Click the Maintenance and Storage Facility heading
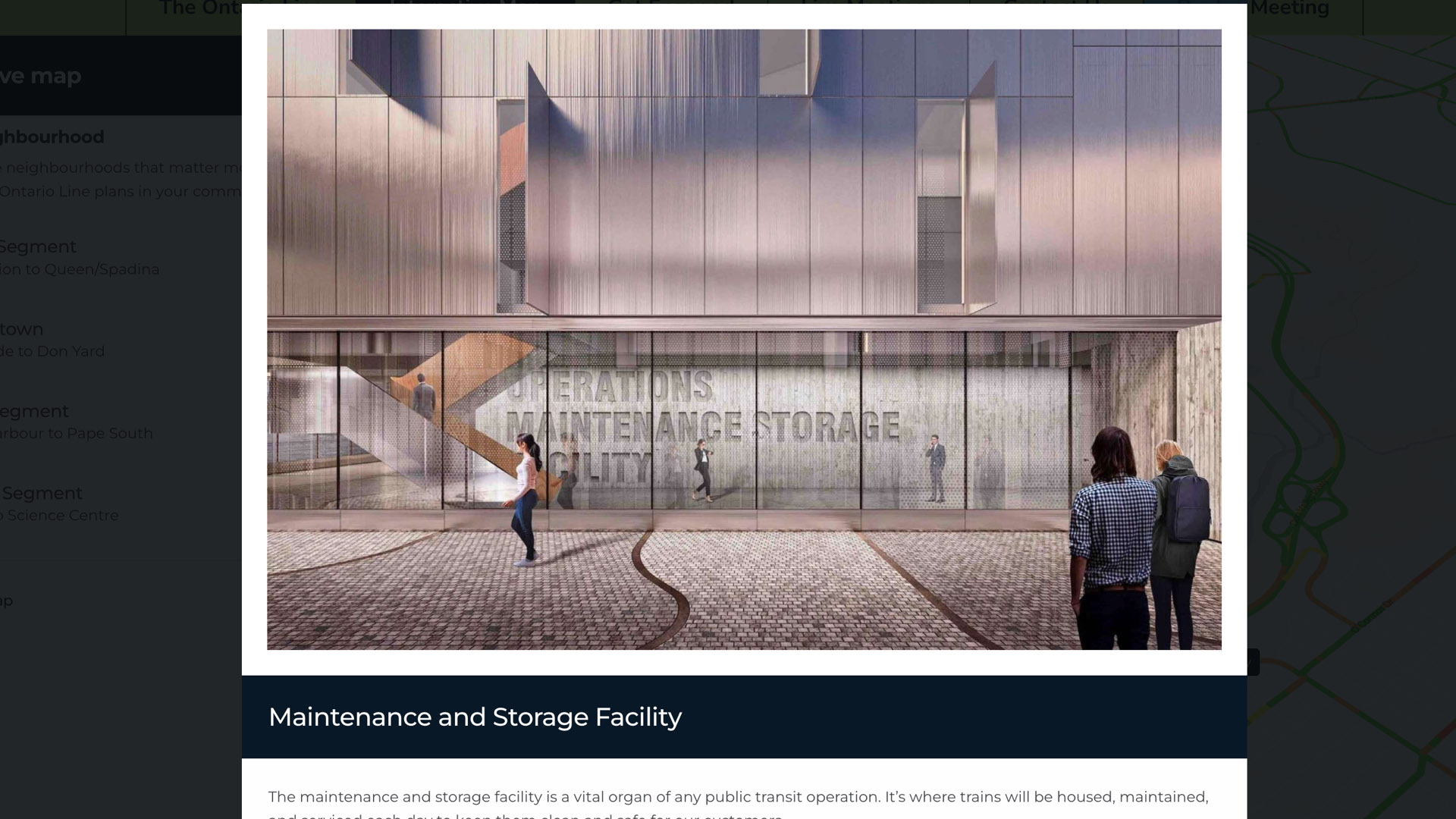 coord(475,717)
